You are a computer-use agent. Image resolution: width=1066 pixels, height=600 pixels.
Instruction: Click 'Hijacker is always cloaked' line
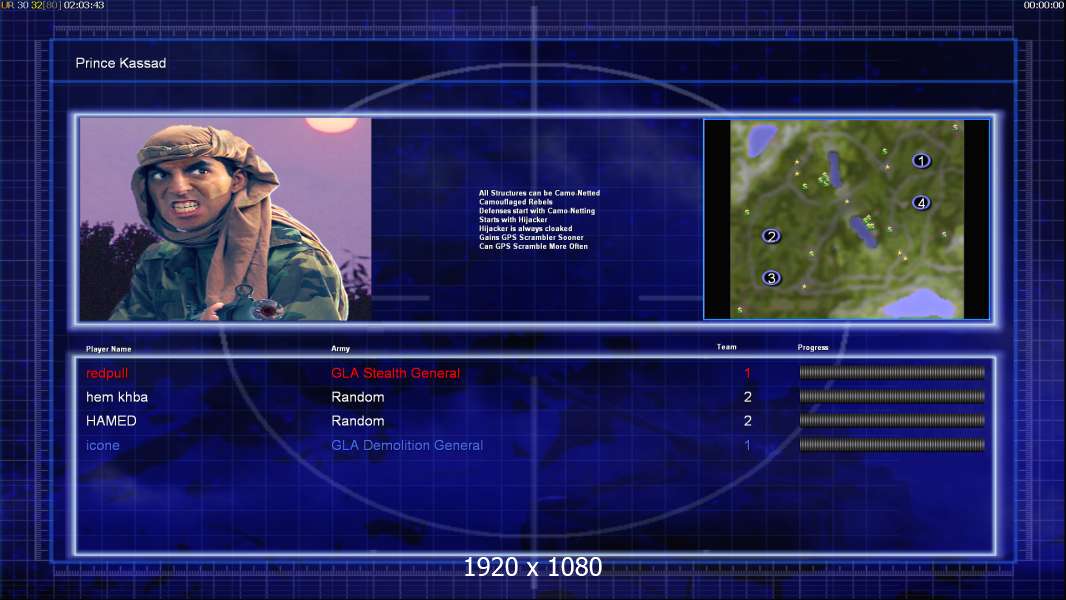click(526, 228)
